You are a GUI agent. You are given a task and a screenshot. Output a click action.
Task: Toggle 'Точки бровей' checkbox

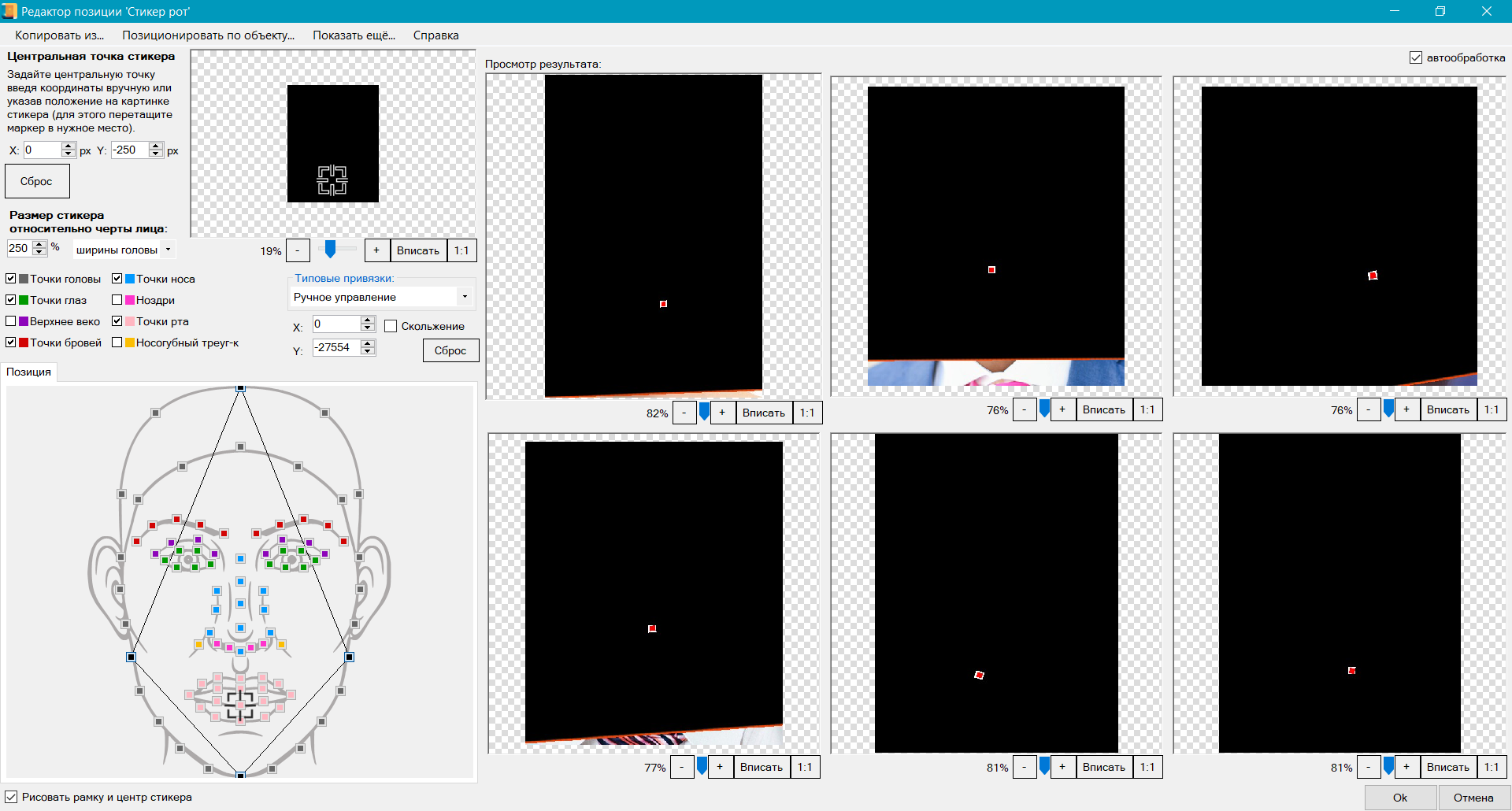coord(11,343)
